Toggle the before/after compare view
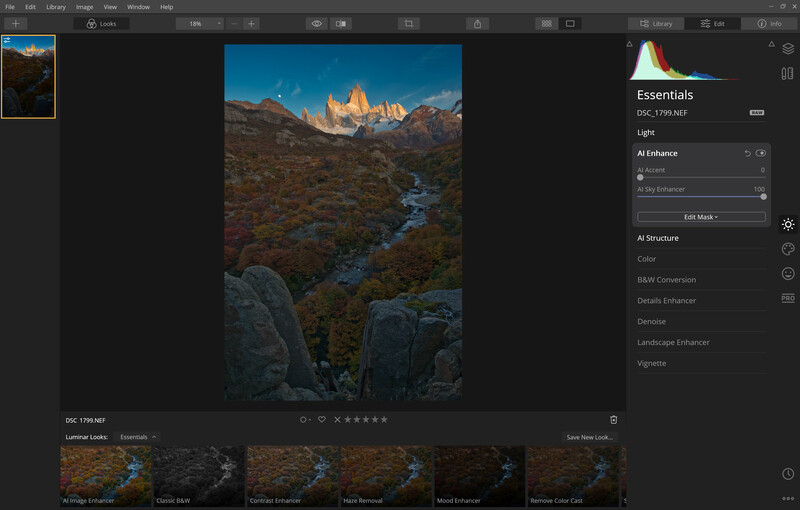 (341, 23)
